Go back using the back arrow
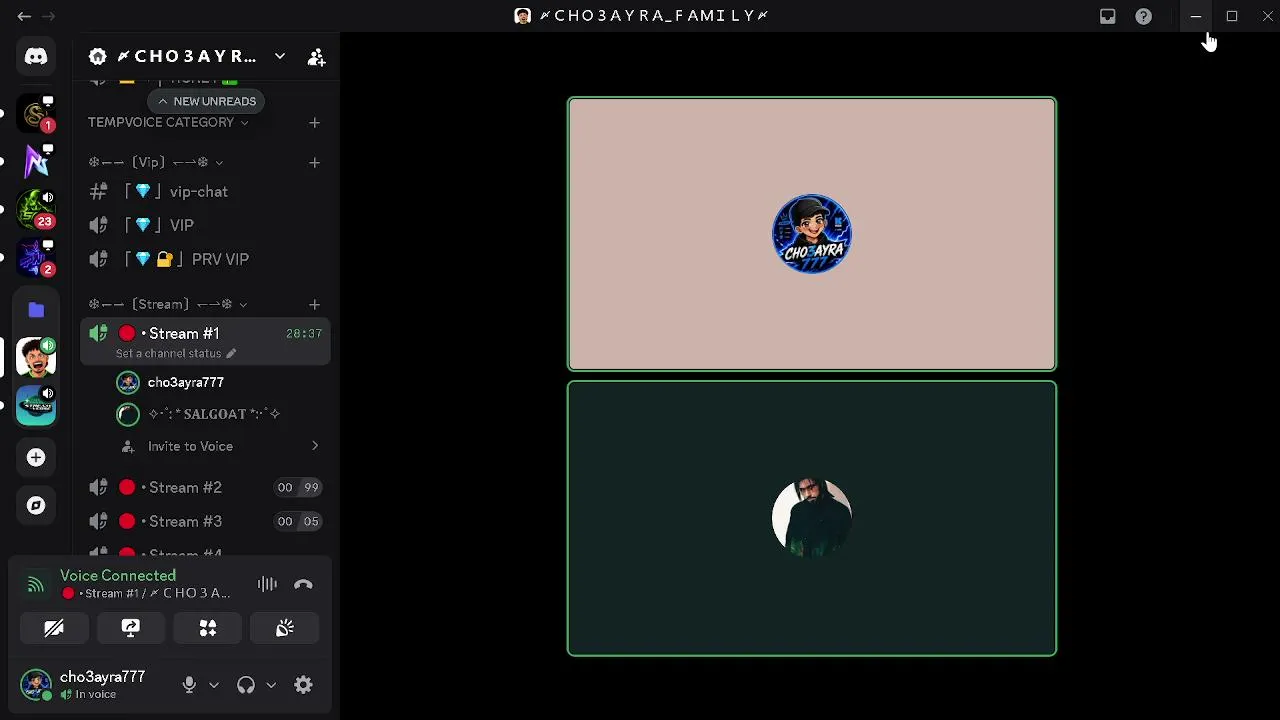 tap(24, 16)
